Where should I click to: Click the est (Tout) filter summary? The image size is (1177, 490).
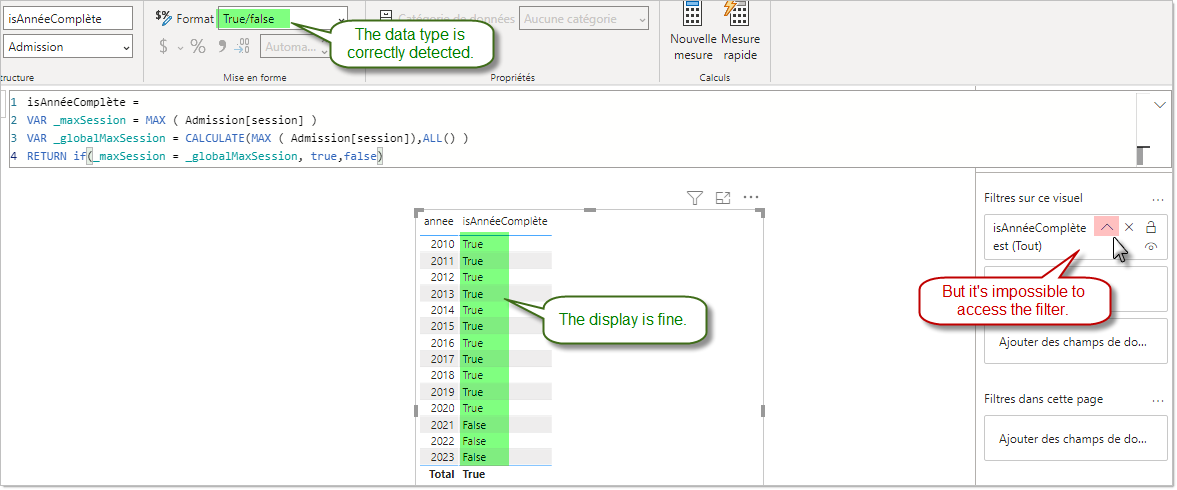coord(1017,246)
